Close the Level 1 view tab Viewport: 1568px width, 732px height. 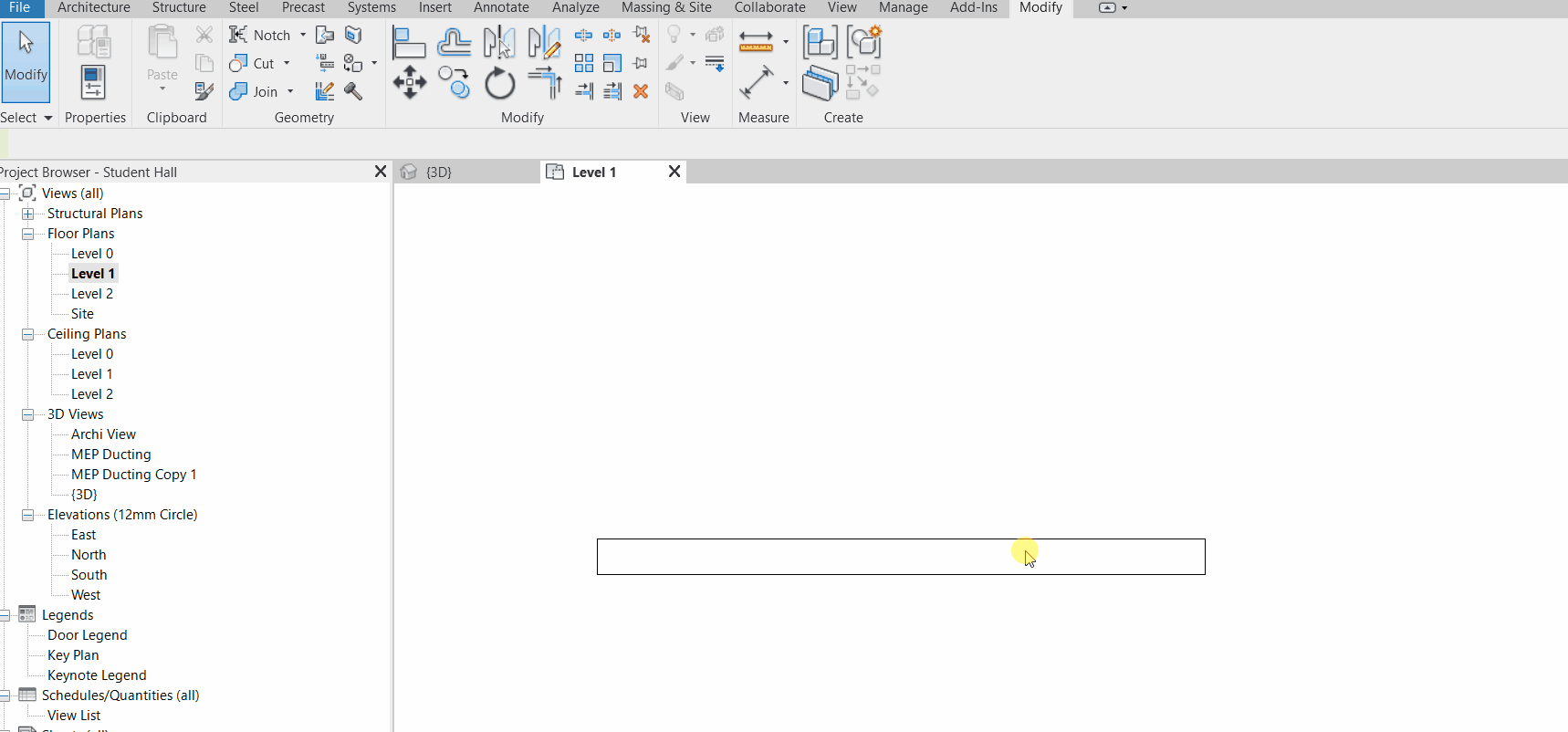(x=674, y=172)
